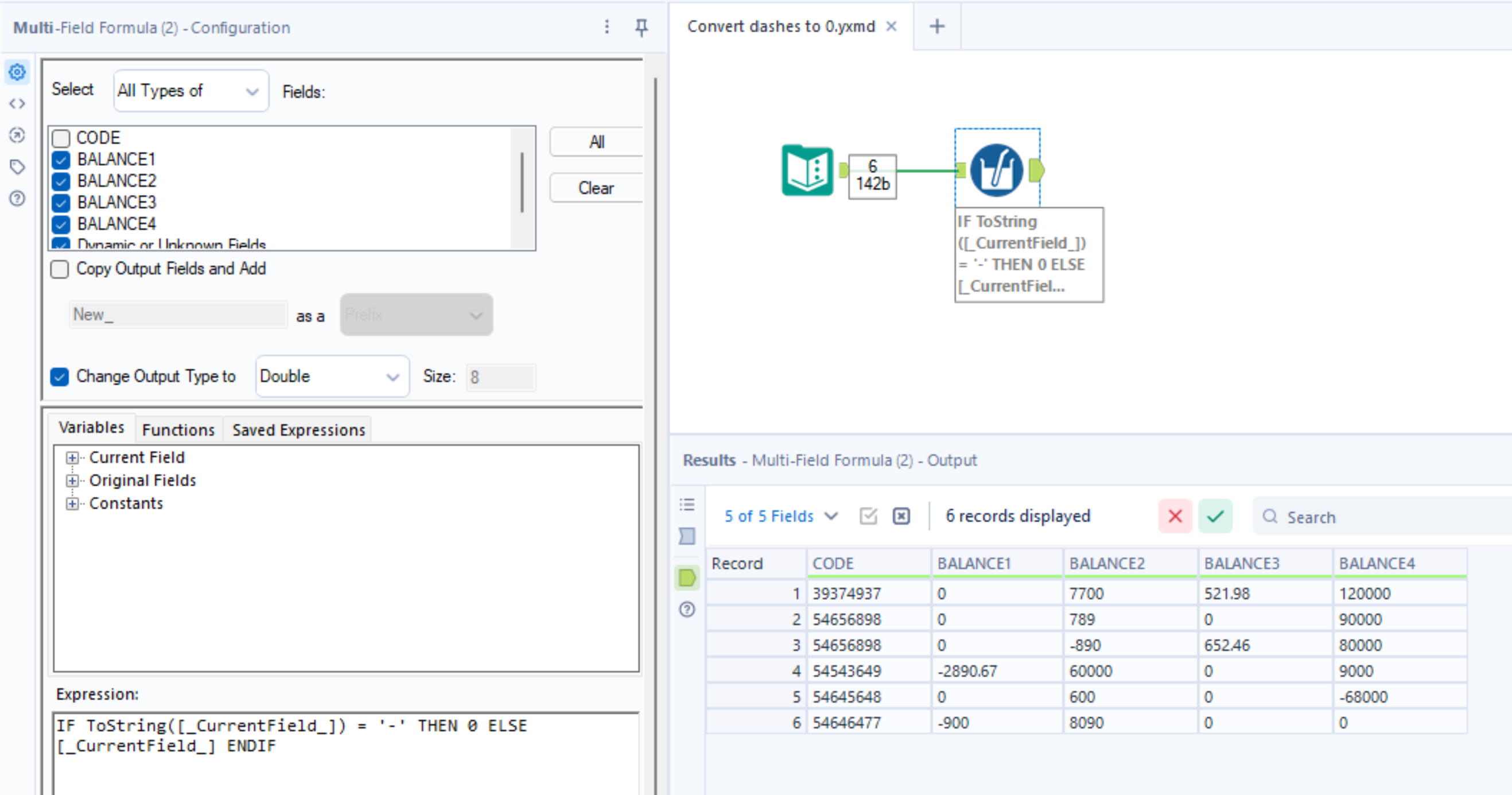This screenshot has height=795, width=1512.
Task: Click the Clear button
Action: click(595, 188)
